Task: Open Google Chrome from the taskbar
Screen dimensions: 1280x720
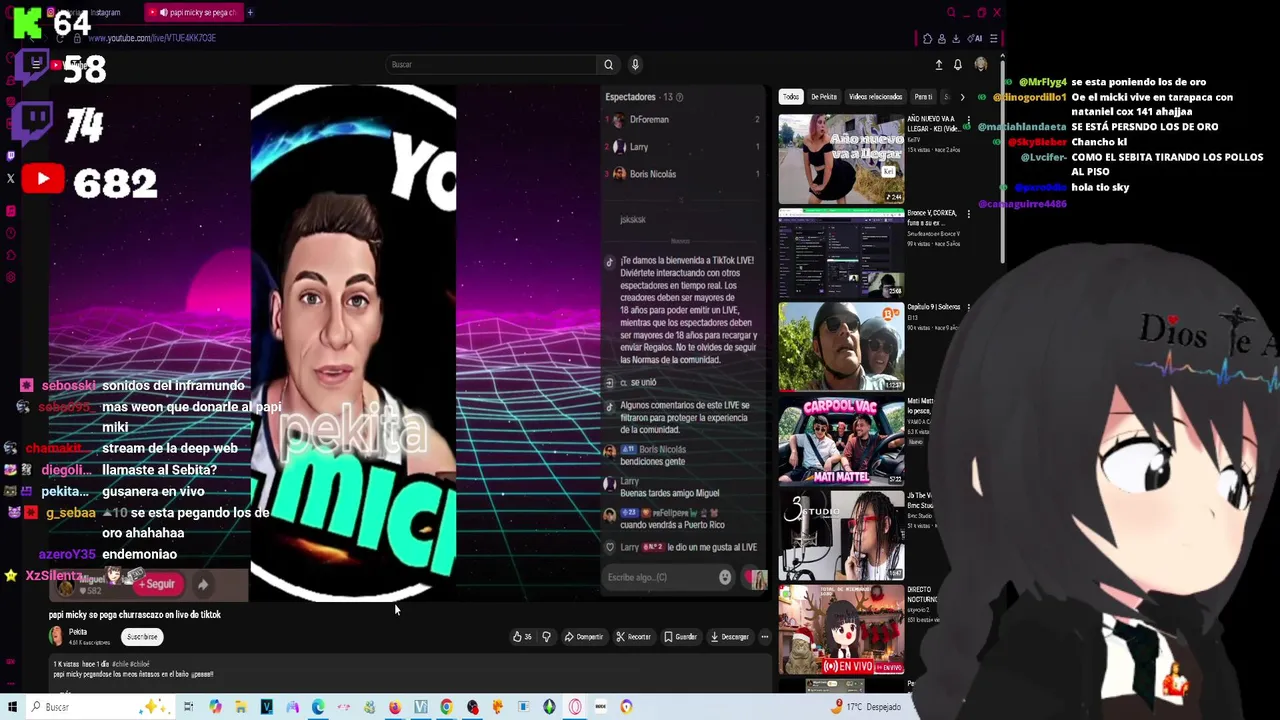Action: pyautogui.click(x=446, y=707)
